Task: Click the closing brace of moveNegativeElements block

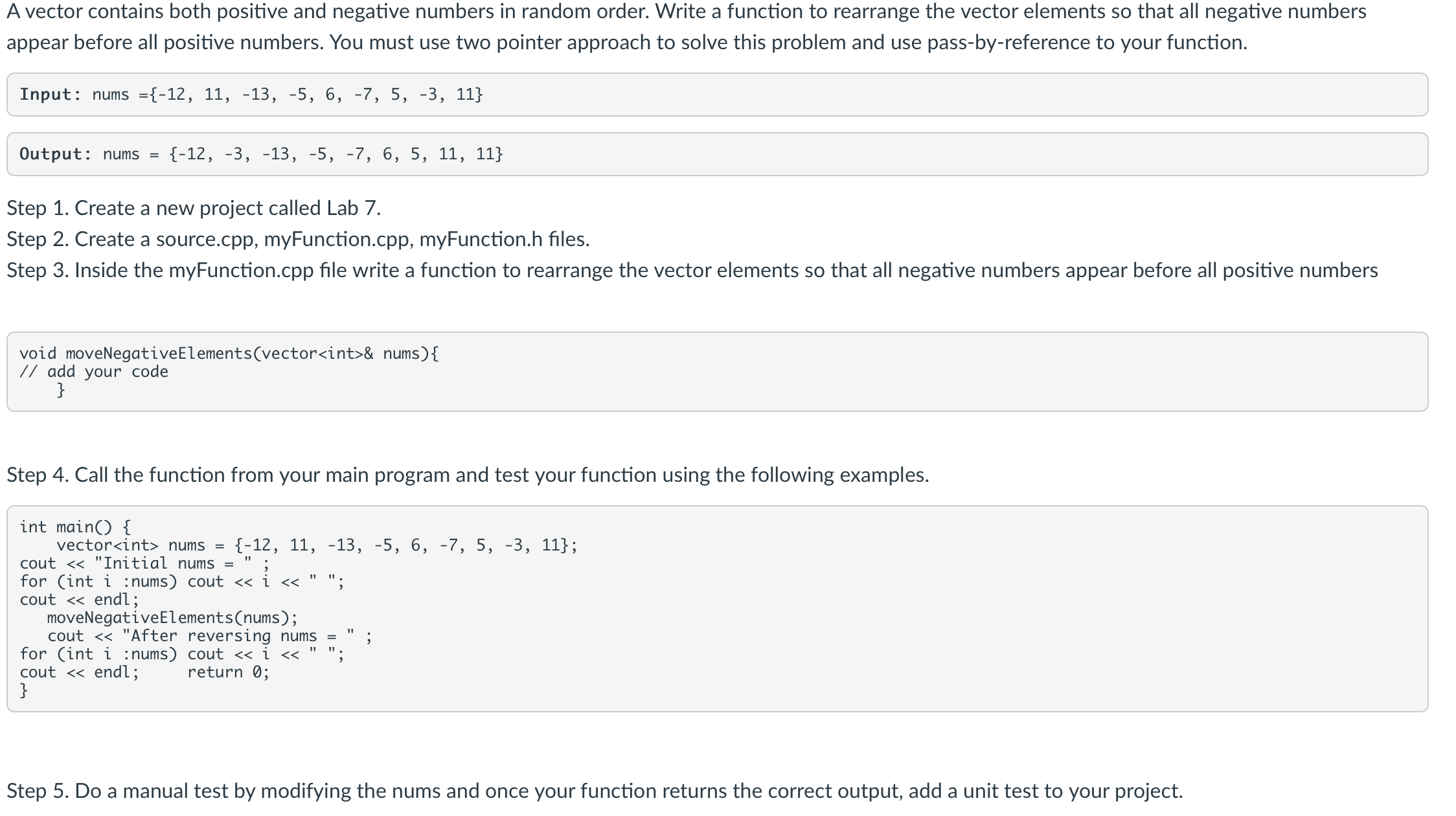Action: click(61, 390)
